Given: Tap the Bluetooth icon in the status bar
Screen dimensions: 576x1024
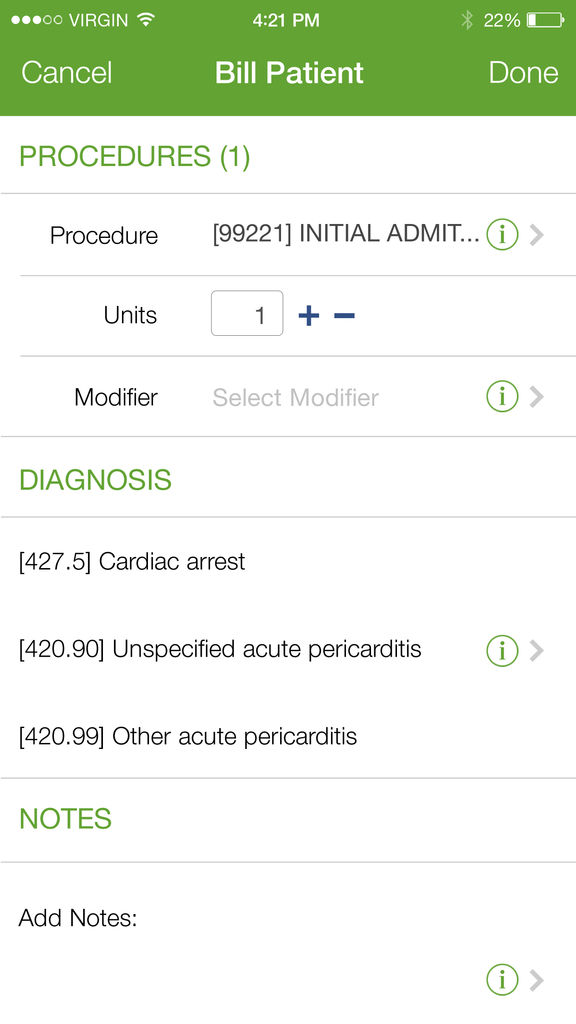Looking at the screenshot, I should point(467,20).
